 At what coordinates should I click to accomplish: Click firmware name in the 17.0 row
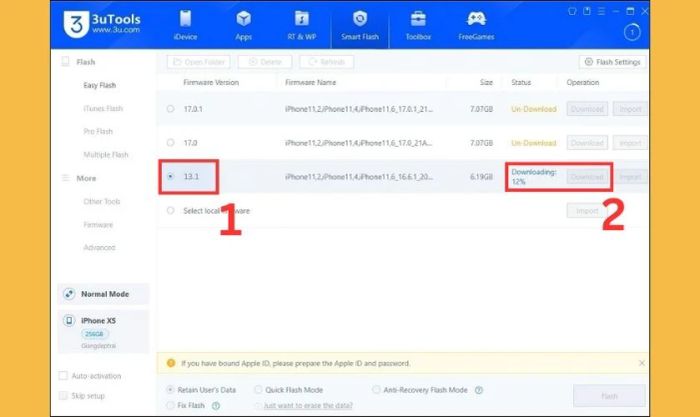(x=358, y=142)
